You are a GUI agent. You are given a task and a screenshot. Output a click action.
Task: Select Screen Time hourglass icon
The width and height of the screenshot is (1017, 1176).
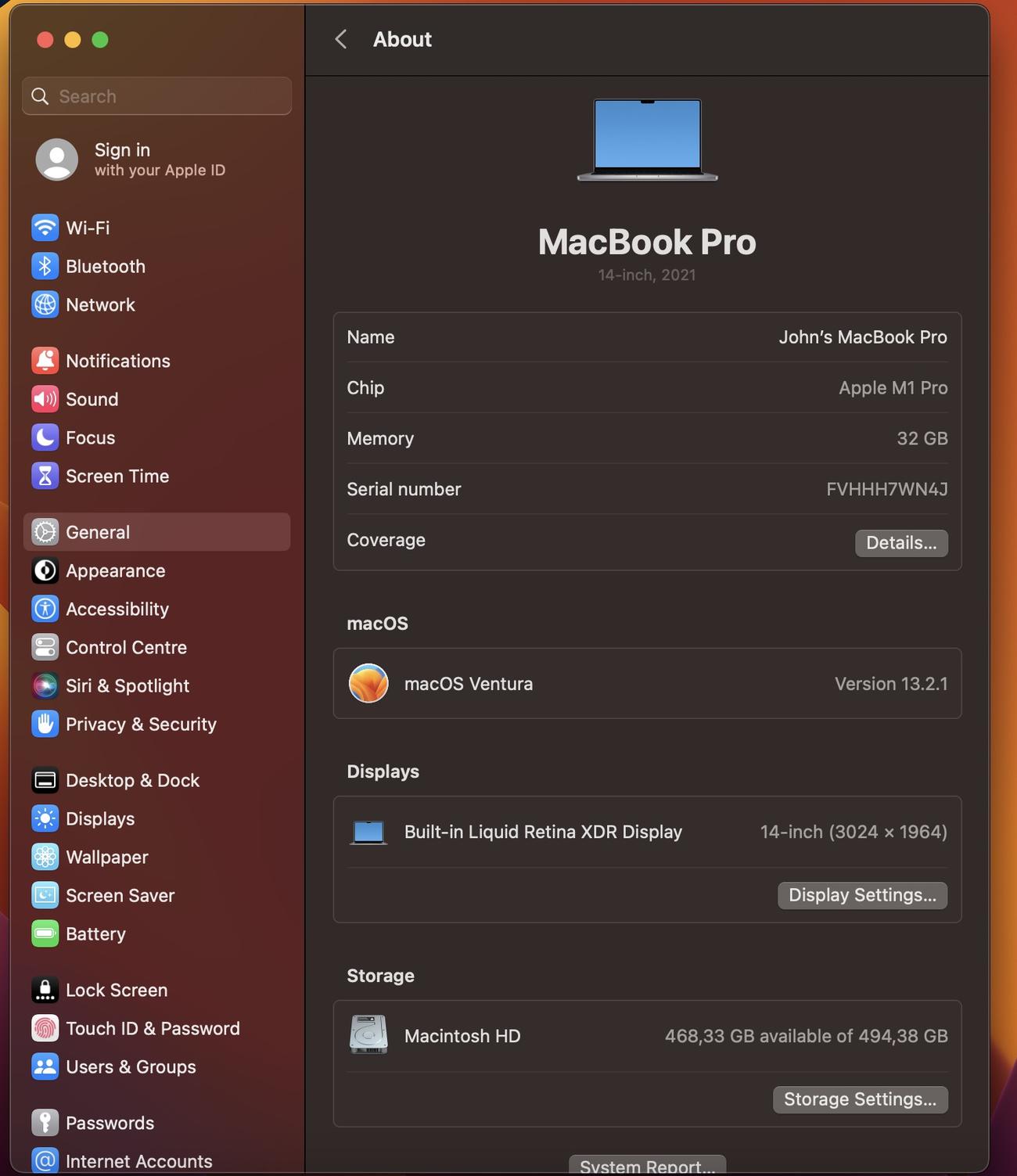45,476
